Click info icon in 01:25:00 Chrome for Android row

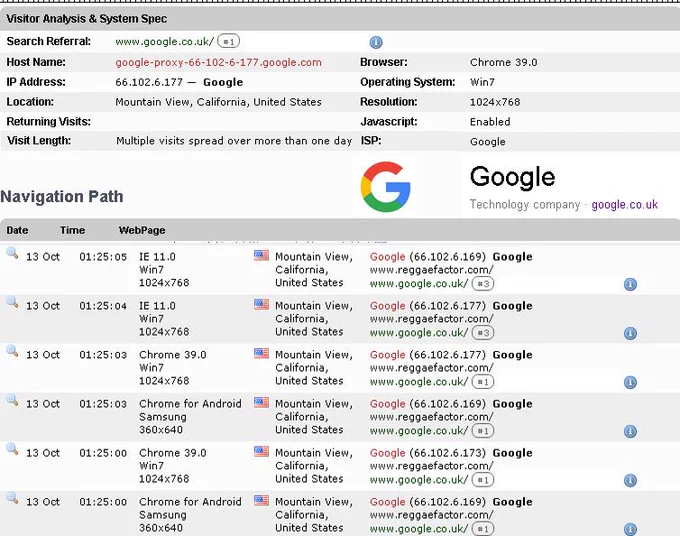click(630, 529)
